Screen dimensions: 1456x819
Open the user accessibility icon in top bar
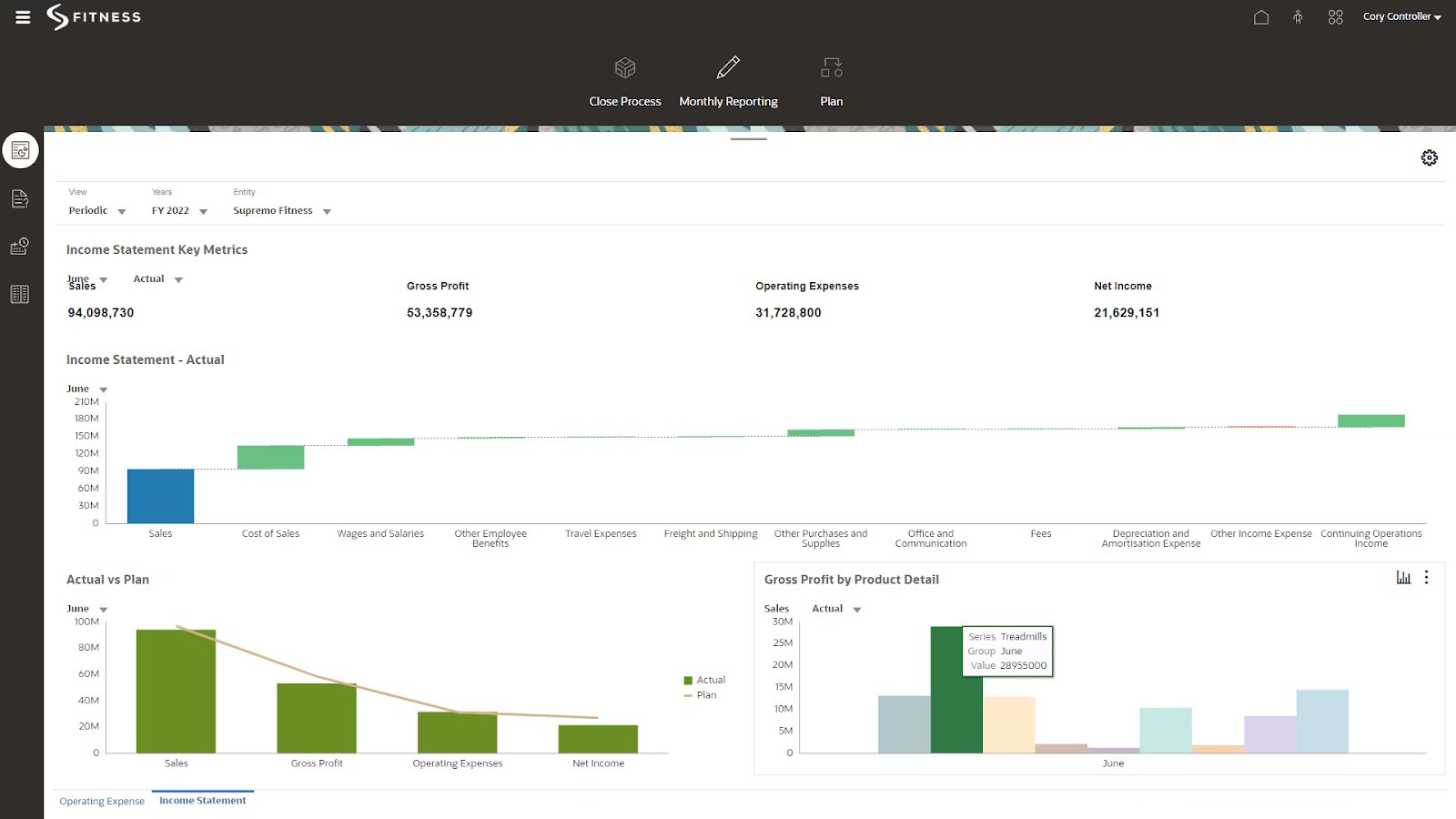click(1298, 16)
